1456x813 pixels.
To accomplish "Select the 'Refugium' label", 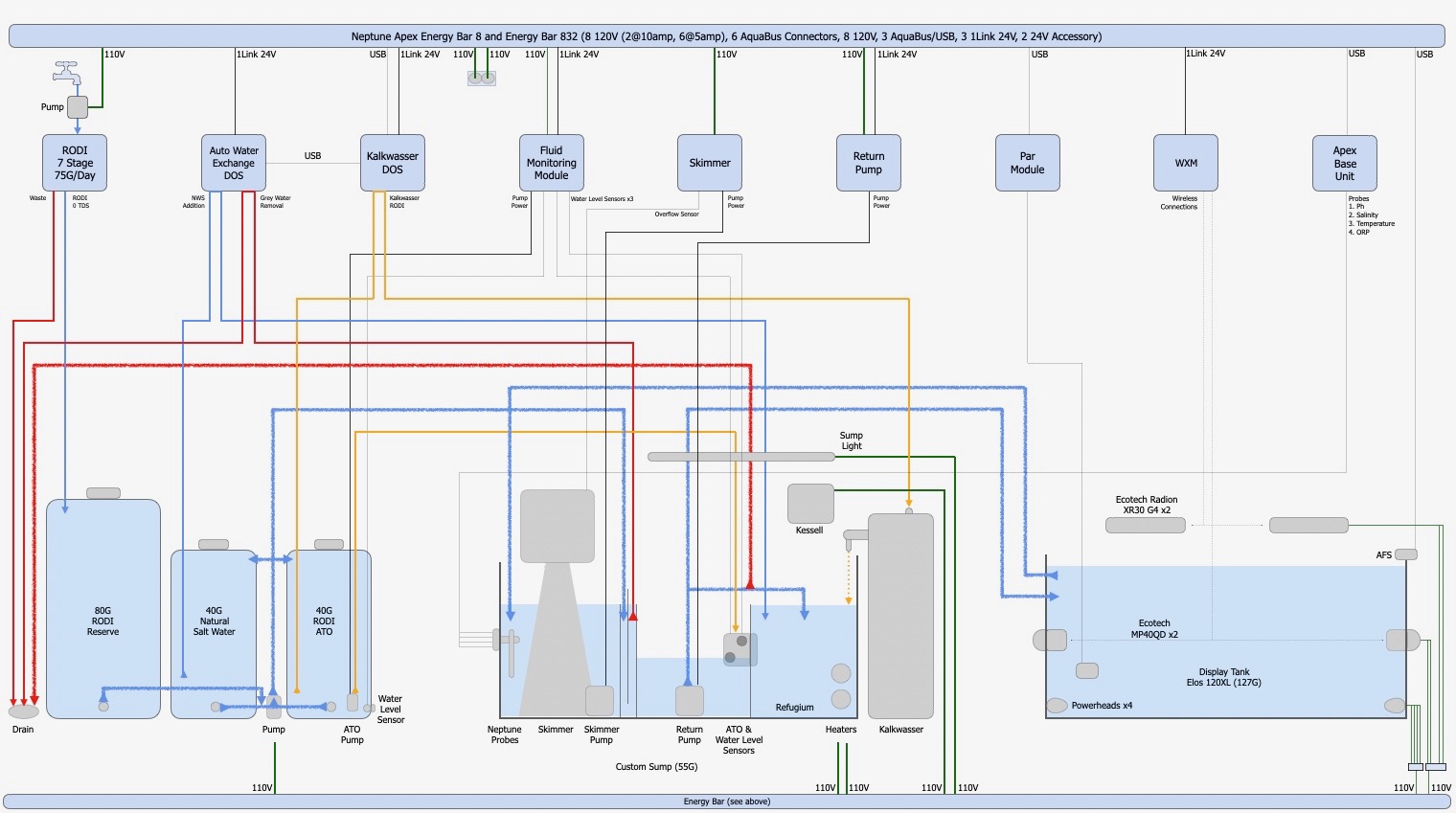I will (x=795, y=707).
